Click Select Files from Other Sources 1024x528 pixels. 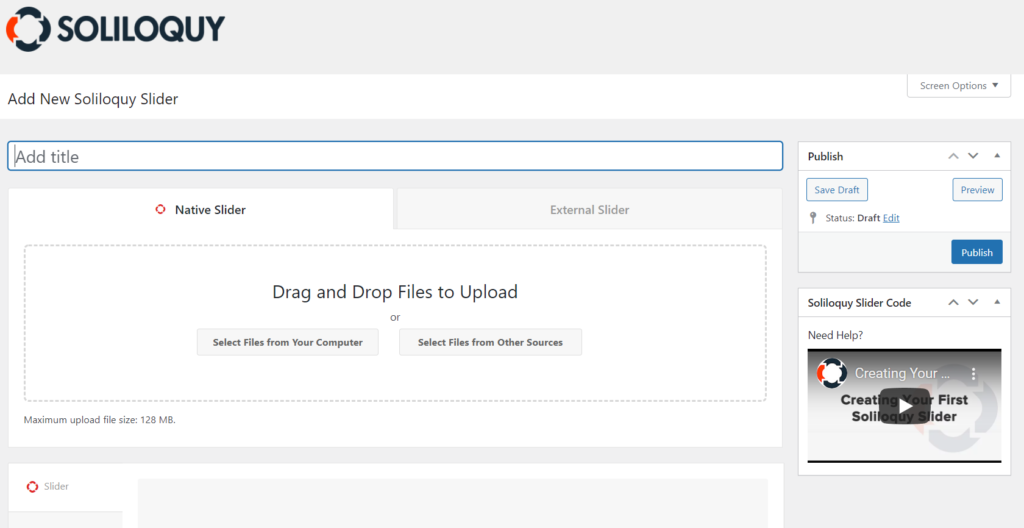pyautogui.click(x=490, y=342)
